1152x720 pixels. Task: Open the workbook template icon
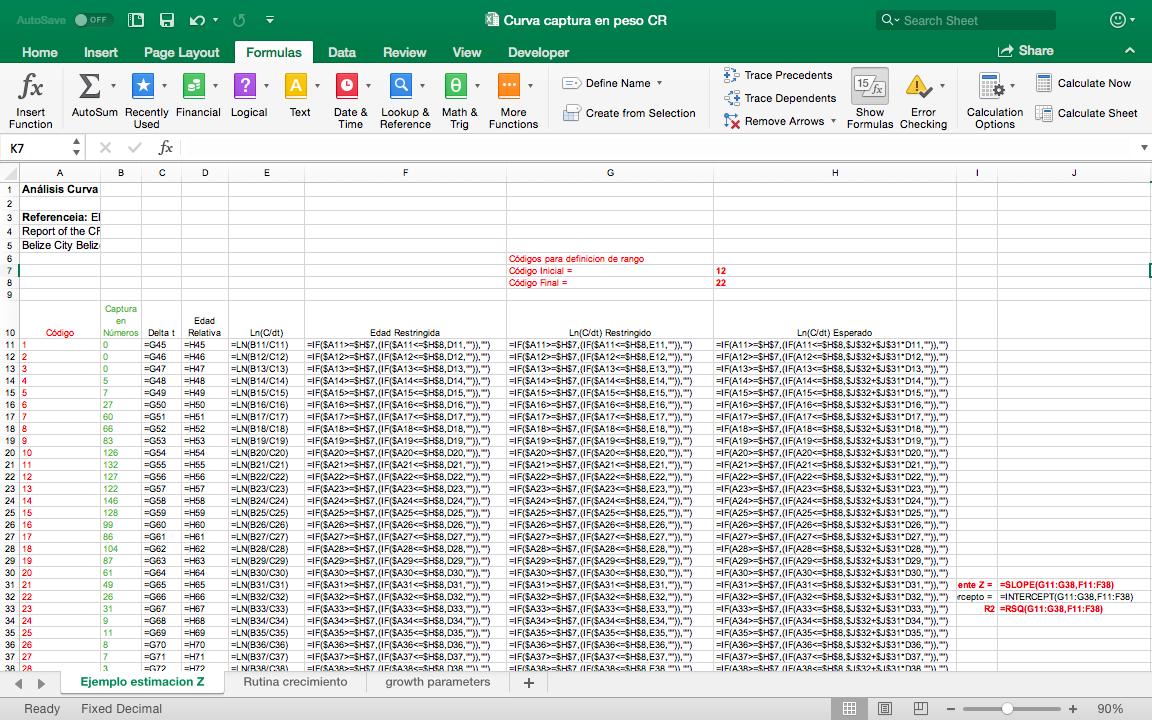pyautogui.click(x=136, y=20)
